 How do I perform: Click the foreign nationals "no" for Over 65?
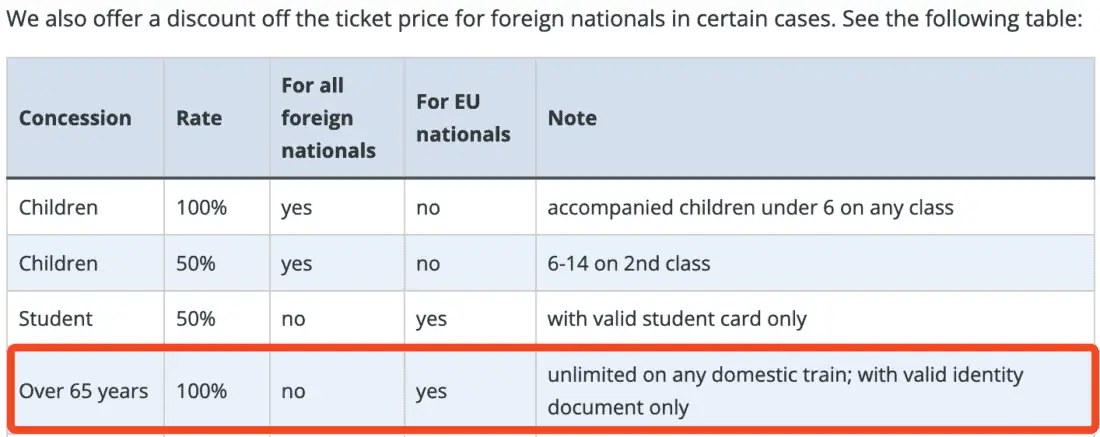(293, 390)
